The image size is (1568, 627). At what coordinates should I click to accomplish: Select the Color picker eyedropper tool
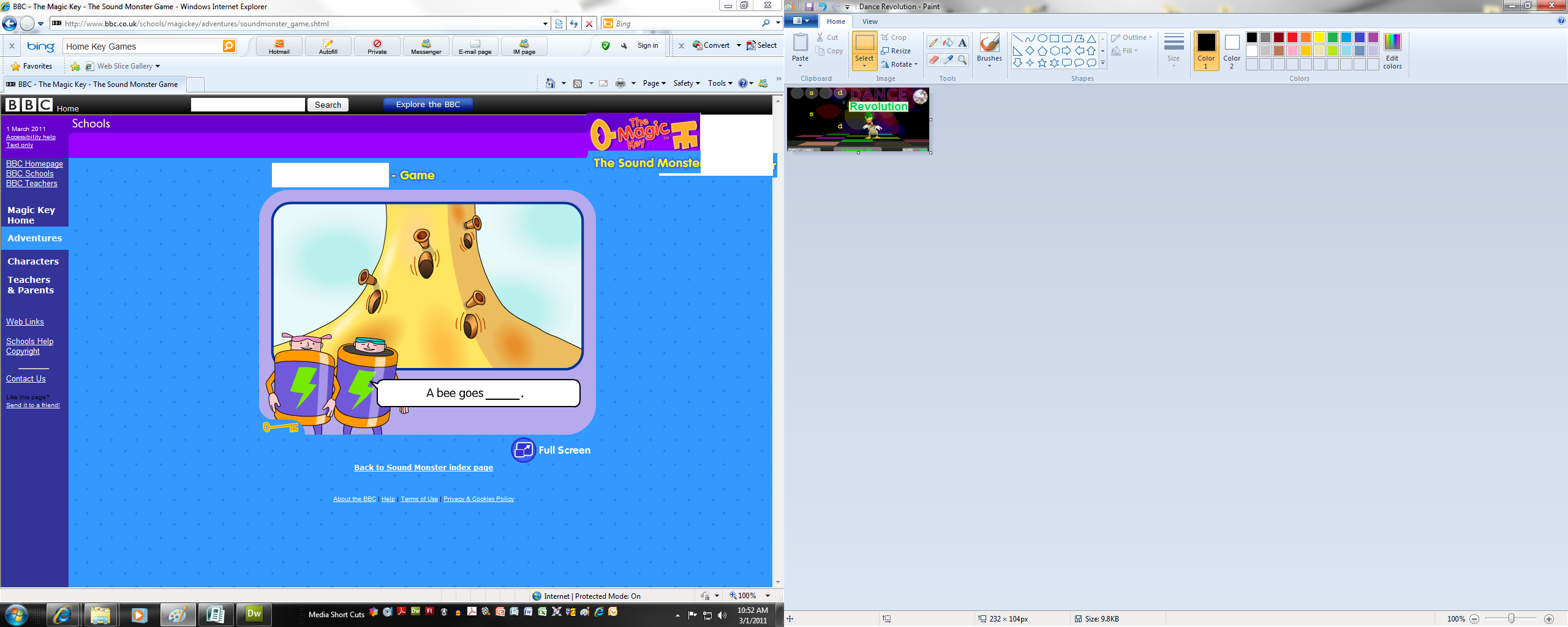948,59
